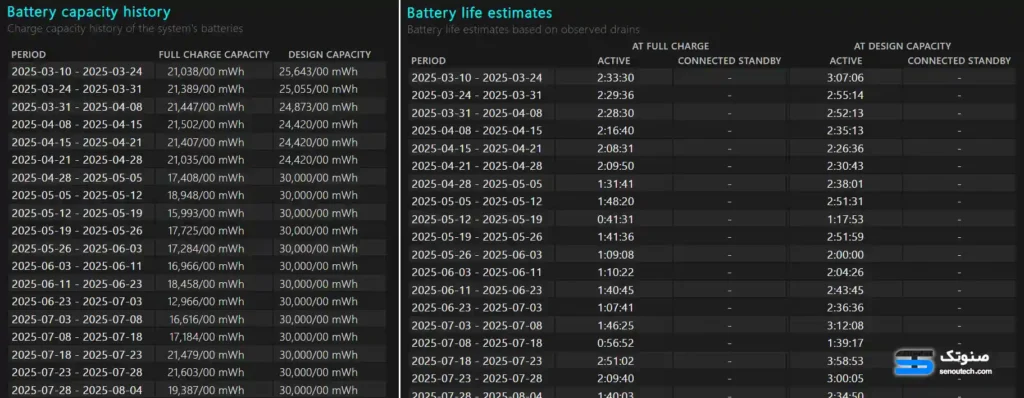
Task: Select CONNECTED STANDBY header under AT FULL CHARGE
Action: click(729, 61)
